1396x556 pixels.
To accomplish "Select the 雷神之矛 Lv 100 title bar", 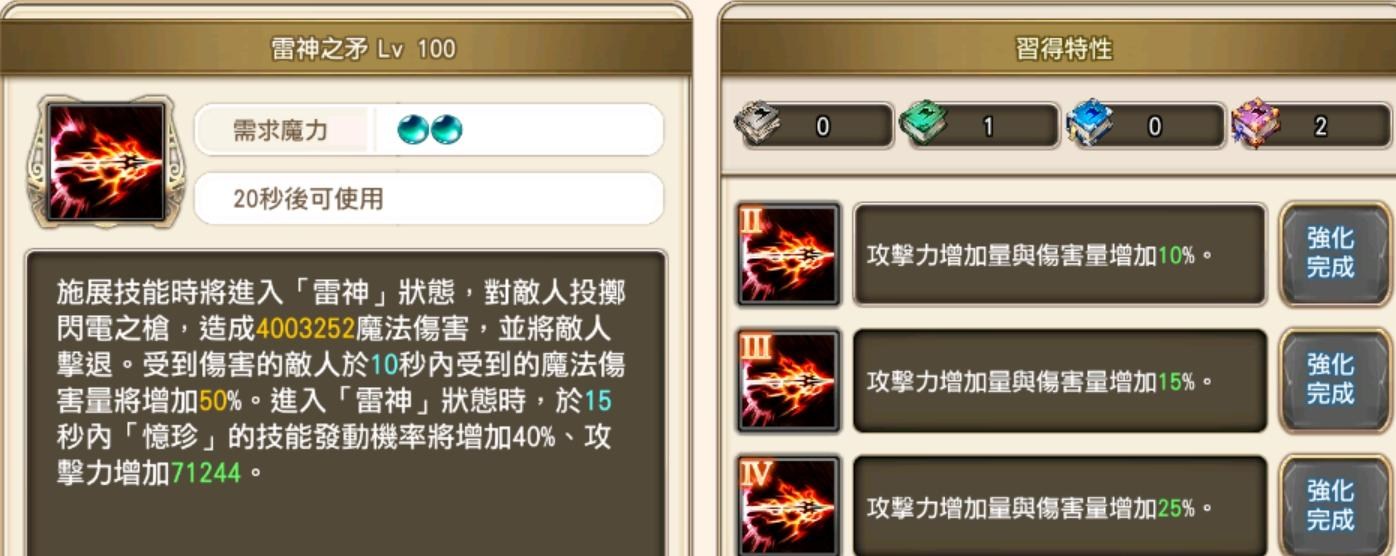I will click(x=345, y=47).
